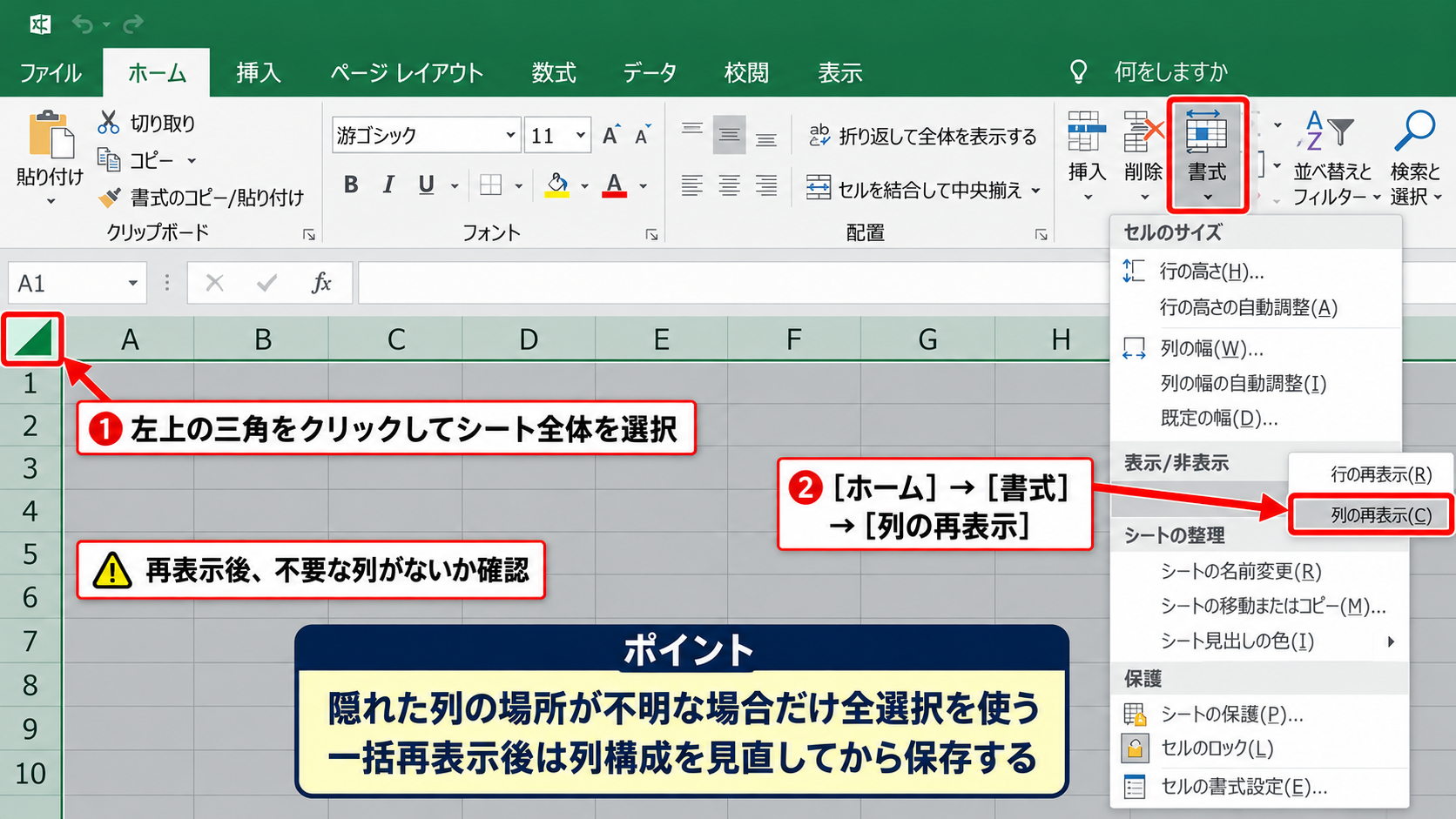1456x819 pixels.
Task: Expand the Name Box dropdown arrow for A1
Action: coord(132,283)
